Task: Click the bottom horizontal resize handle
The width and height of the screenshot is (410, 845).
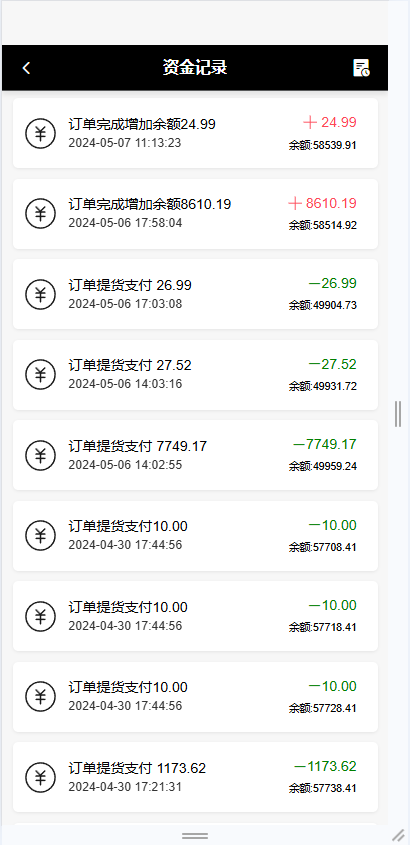Action: [195, 836]
